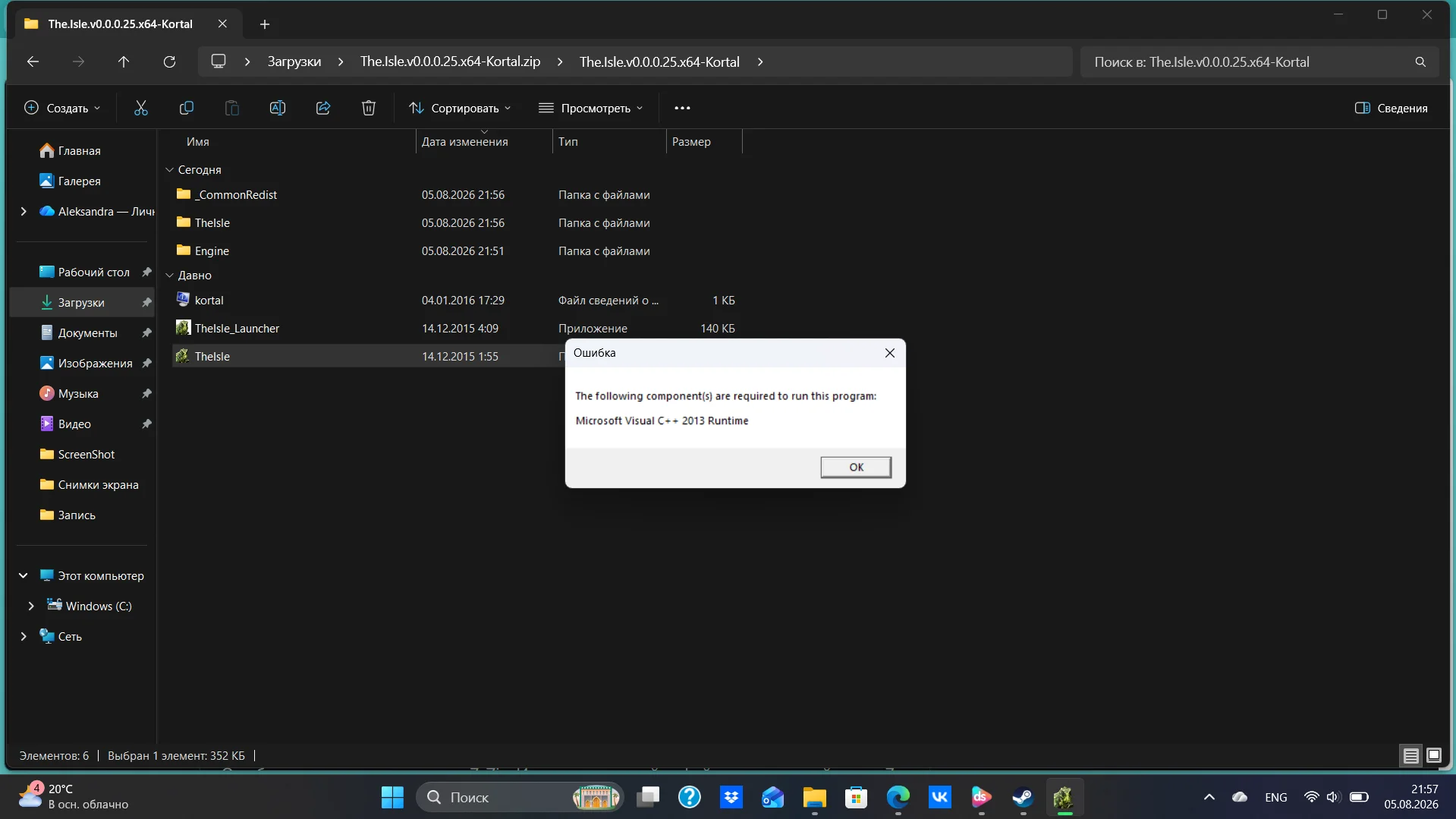This screenshot has width=1456, height=819.
Task: Open Outlook from the taskbar
Action: (773, 798)
